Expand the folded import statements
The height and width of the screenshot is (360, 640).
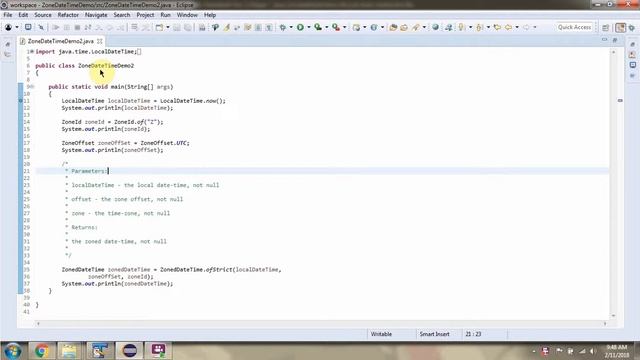[32, 51]
